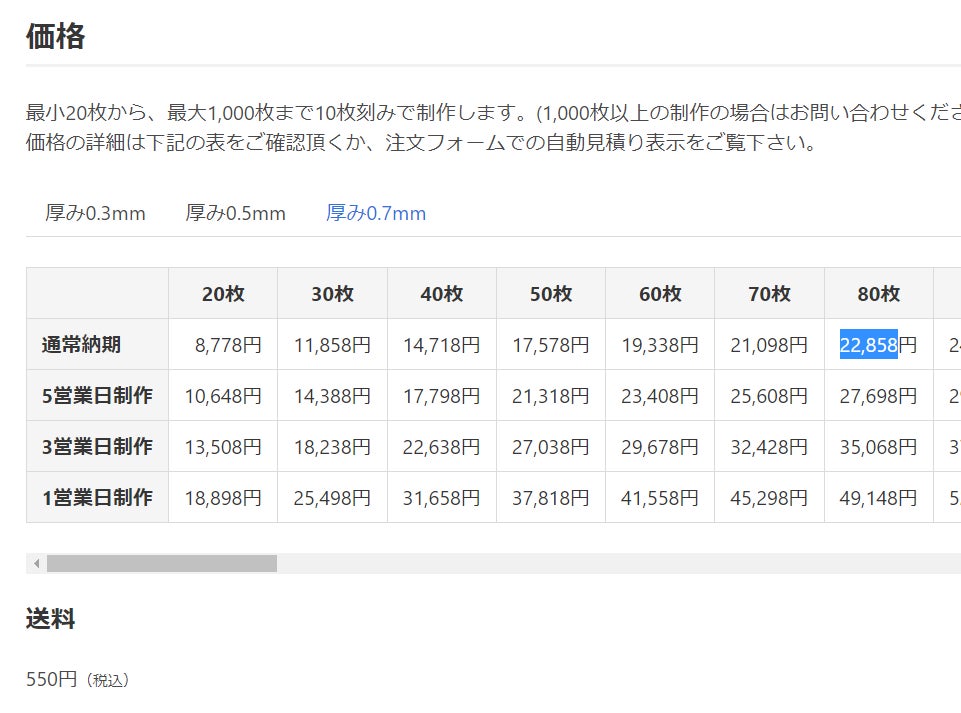
Task: Click the 49,148円 price cell
Action: [878, 498]
